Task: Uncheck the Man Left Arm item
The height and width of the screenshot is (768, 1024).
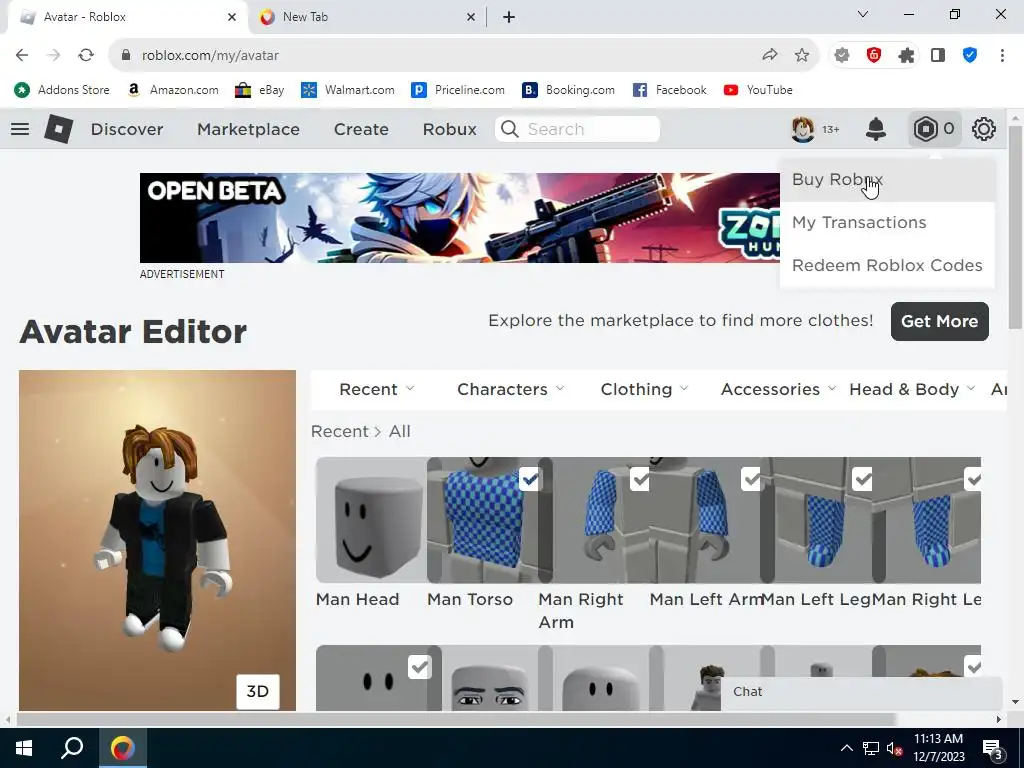Action: coord(752,479)
